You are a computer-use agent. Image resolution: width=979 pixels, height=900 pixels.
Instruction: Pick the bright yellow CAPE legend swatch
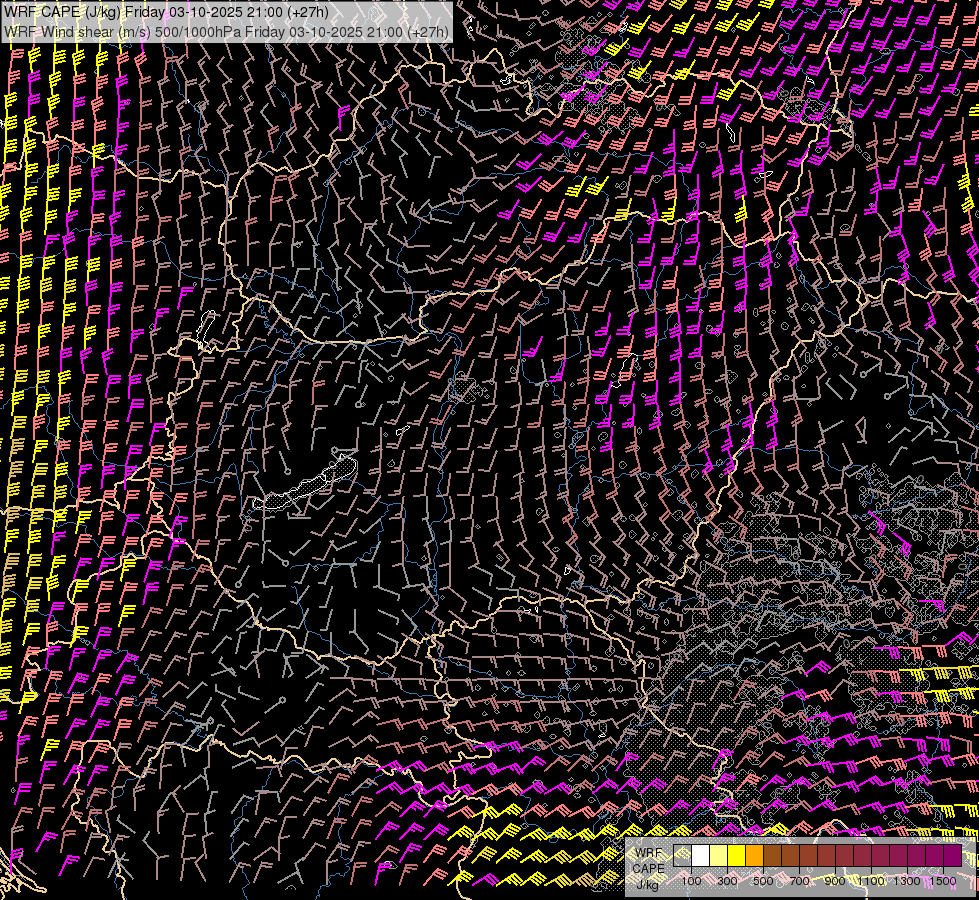coord(737,856)
